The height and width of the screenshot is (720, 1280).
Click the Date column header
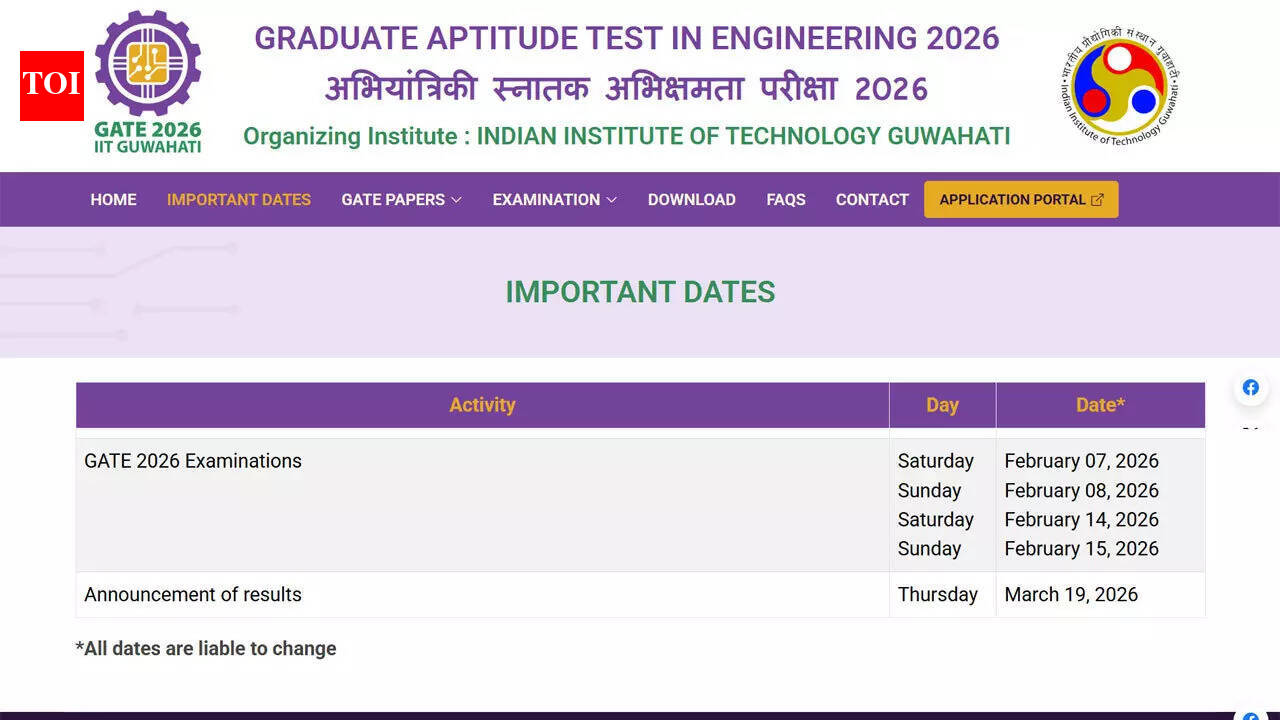(x=1100, y=405)
